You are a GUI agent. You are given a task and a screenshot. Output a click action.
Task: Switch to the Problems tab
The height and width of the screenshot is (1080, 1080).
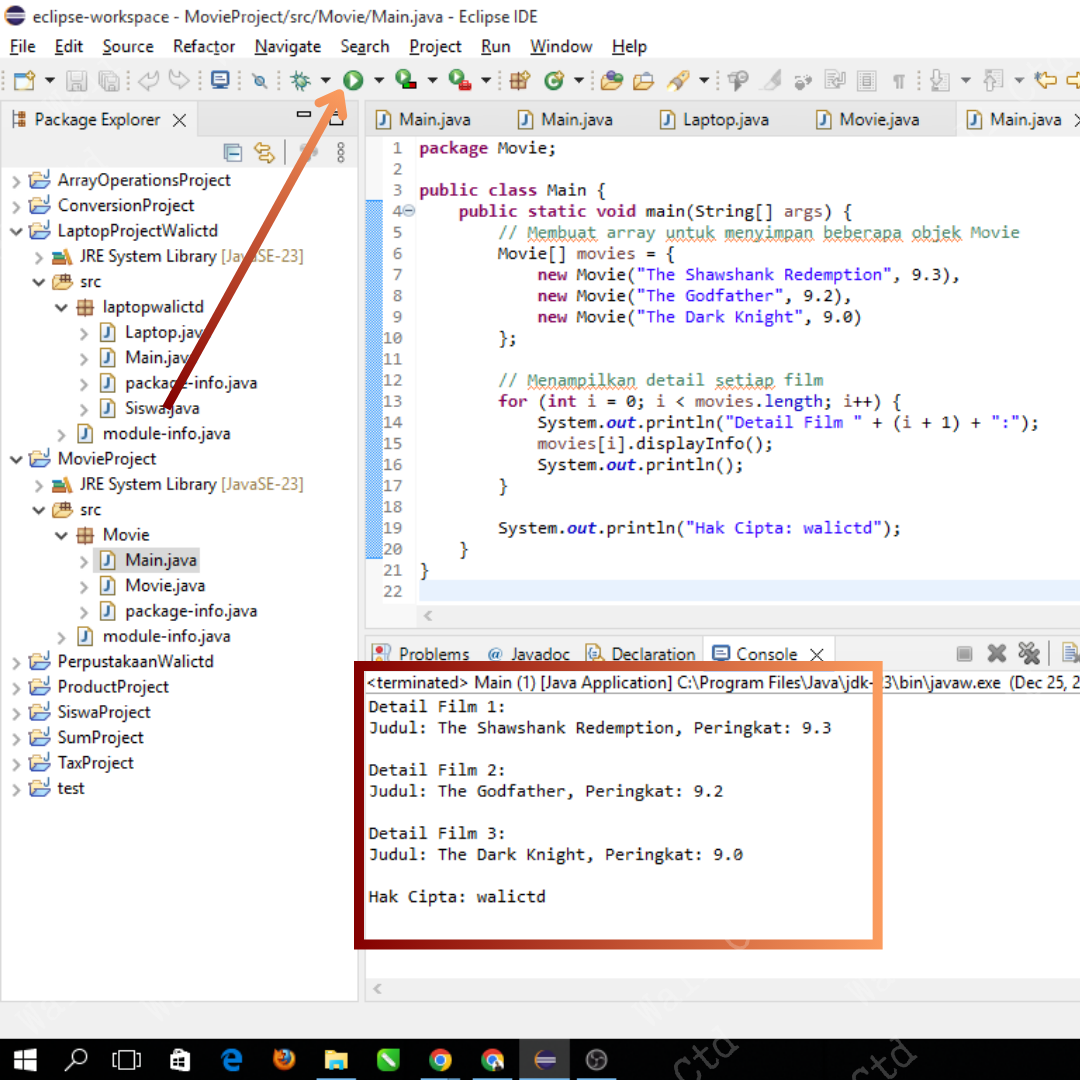[x=433, y=654]
